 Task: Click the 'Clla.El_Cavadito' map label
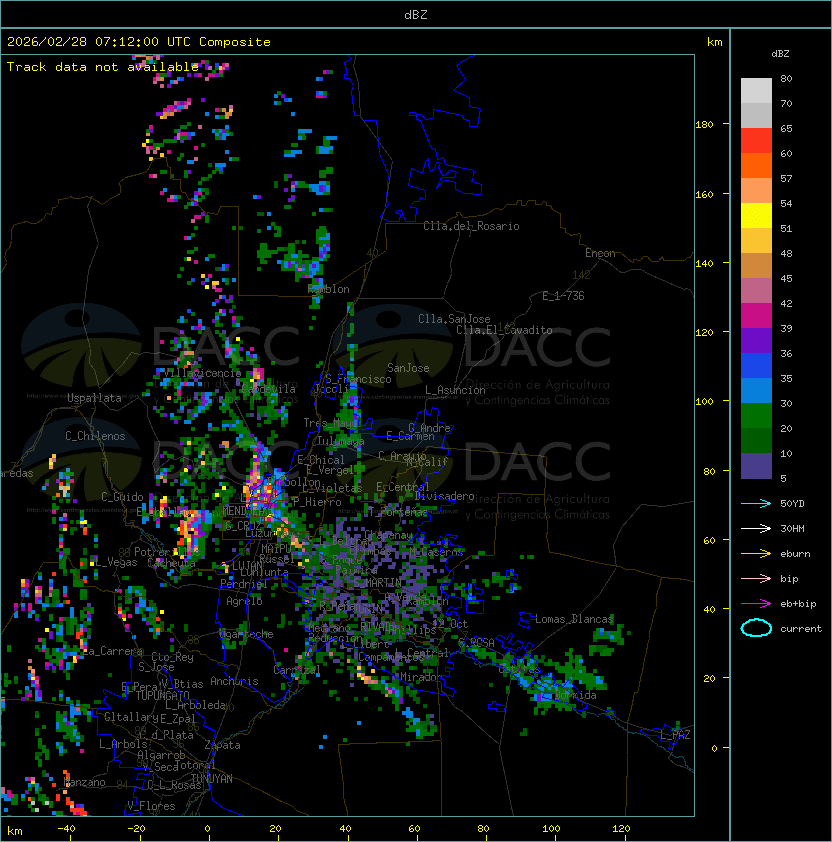point(504,330)
